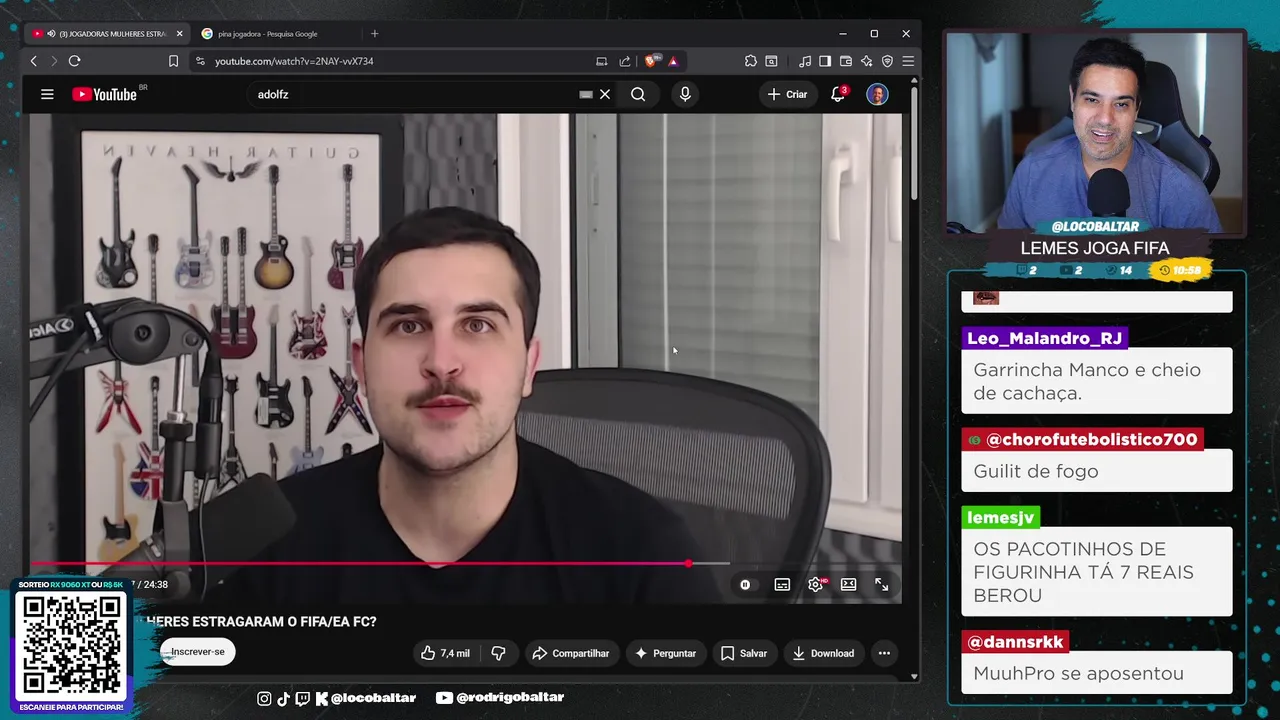This screenshot has width=1280, height=720.
Task: Enter fullscreen on the video player
Action: coord(882,585)
